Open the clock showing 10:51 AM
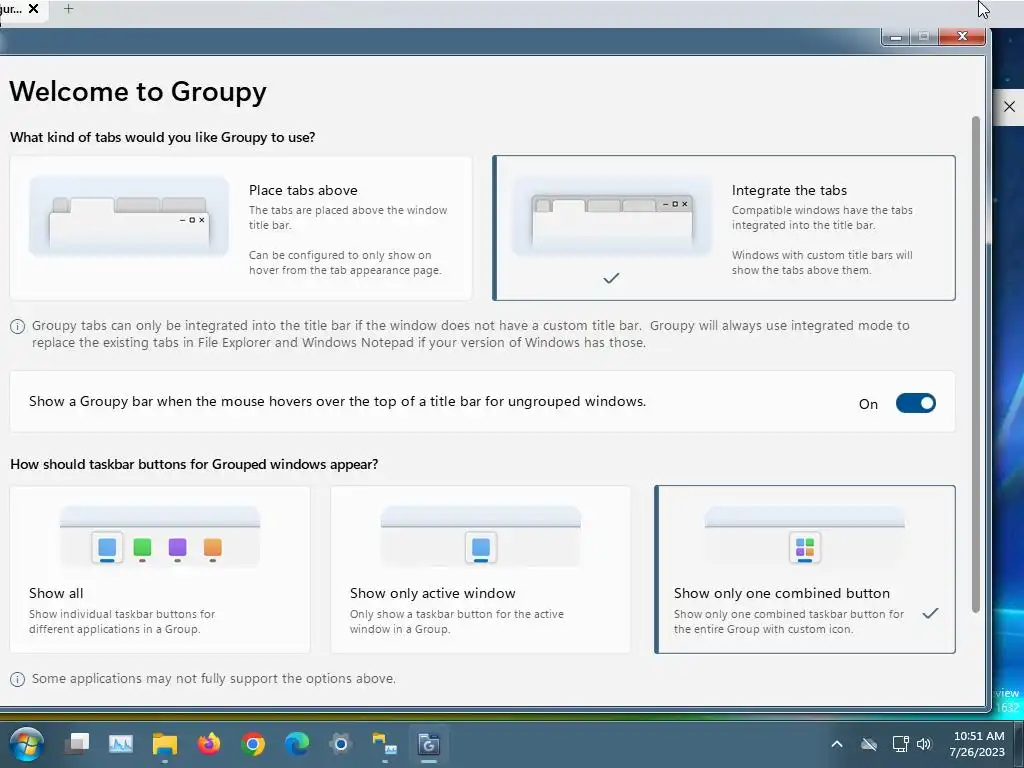The image size is (1024, 768). pyautogui.click(x=978, y=744)
